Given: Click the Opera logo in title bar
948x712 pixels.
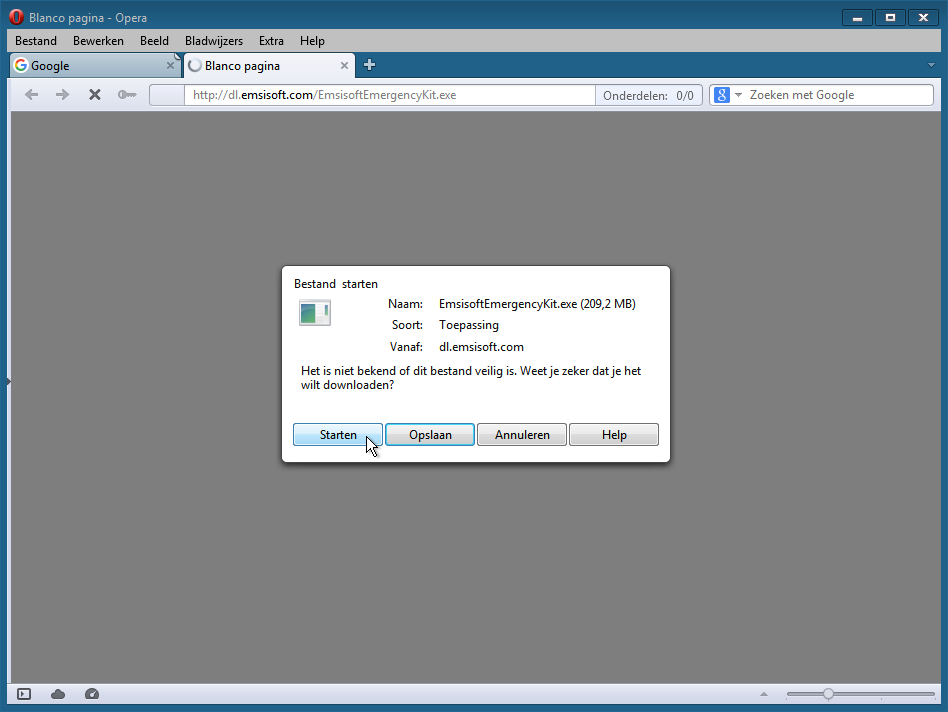Looking at the screenshot, I should click(16, 17).
